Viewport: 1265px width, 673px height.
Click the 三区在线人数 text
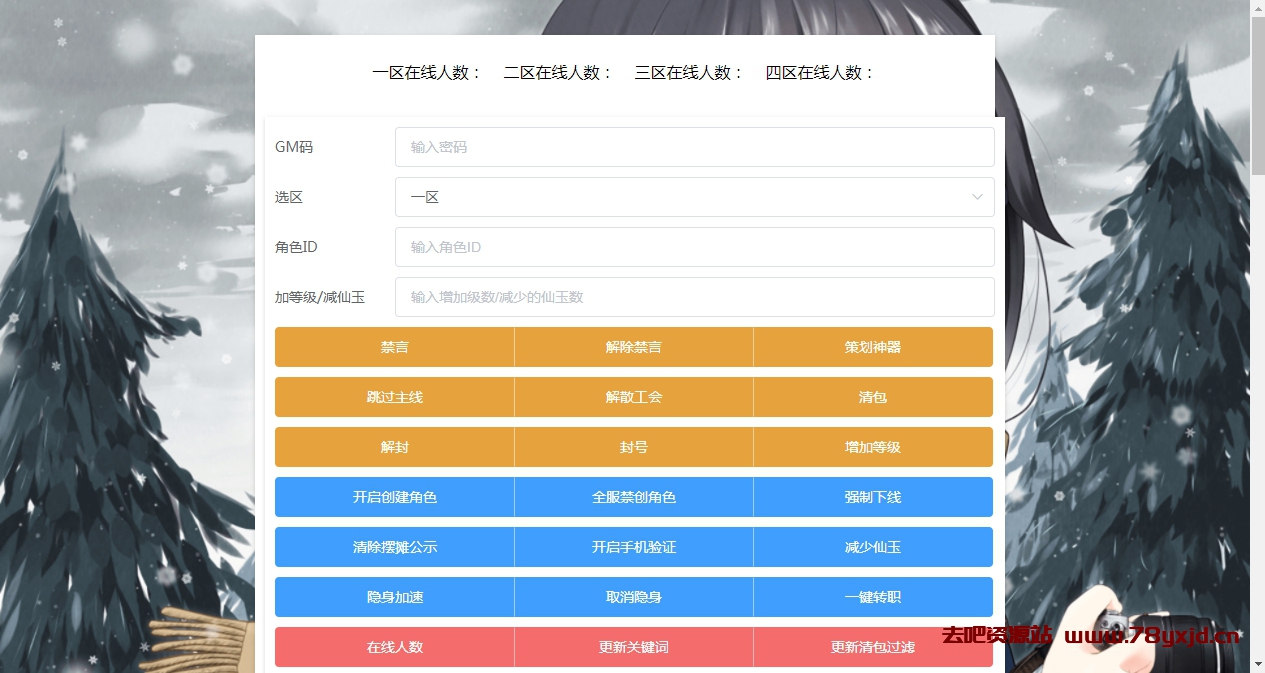click(x=689, y=73)
